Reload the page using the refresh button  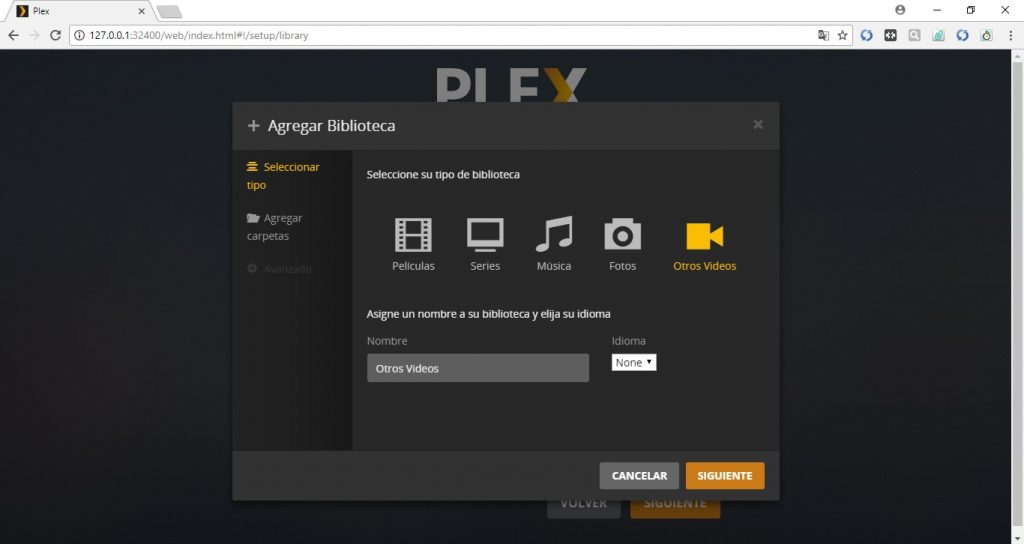tap(56, 35)
